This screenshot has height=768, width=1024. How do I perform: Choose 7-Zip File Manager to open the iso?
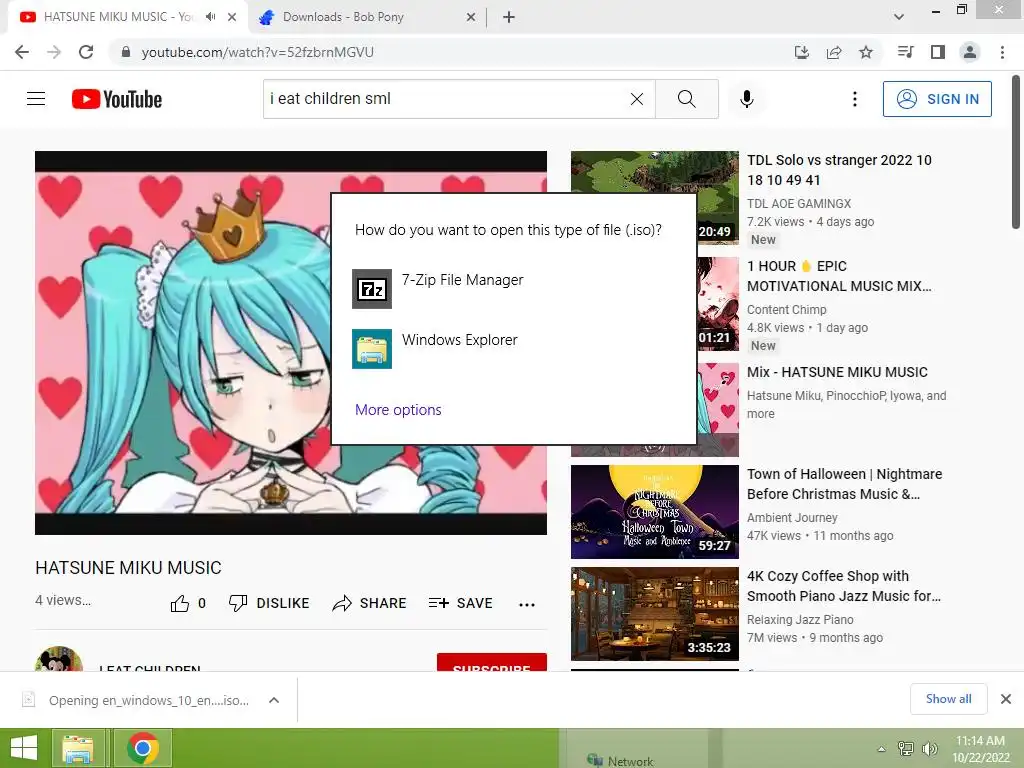[x=513, y=288]
